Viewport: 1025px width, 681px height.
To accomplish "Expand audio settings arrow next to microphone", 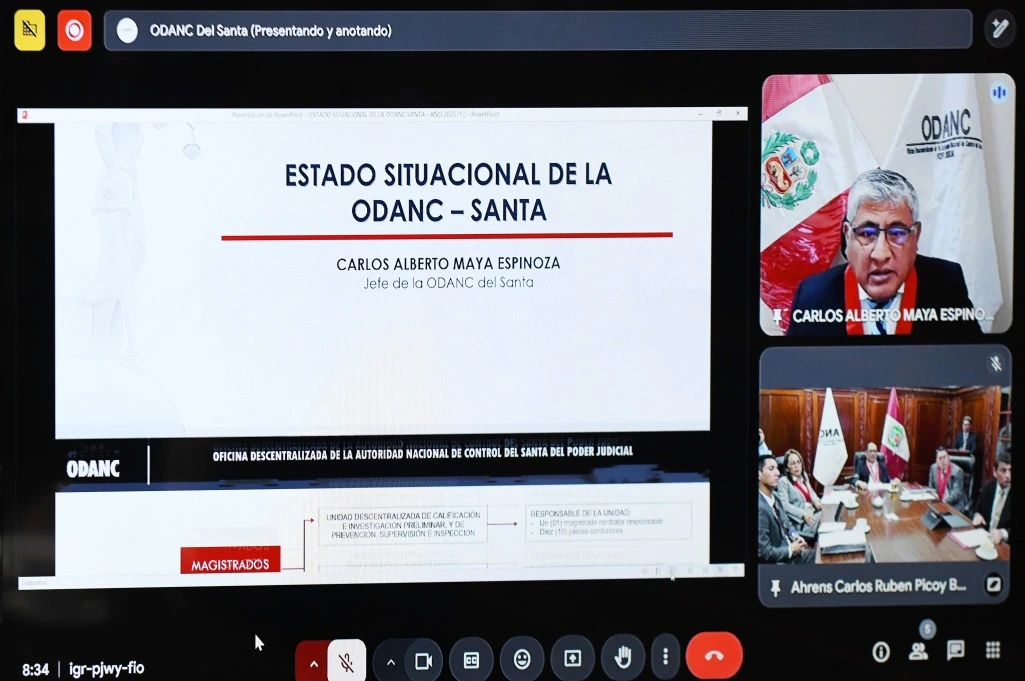I will tap(313, 662).
